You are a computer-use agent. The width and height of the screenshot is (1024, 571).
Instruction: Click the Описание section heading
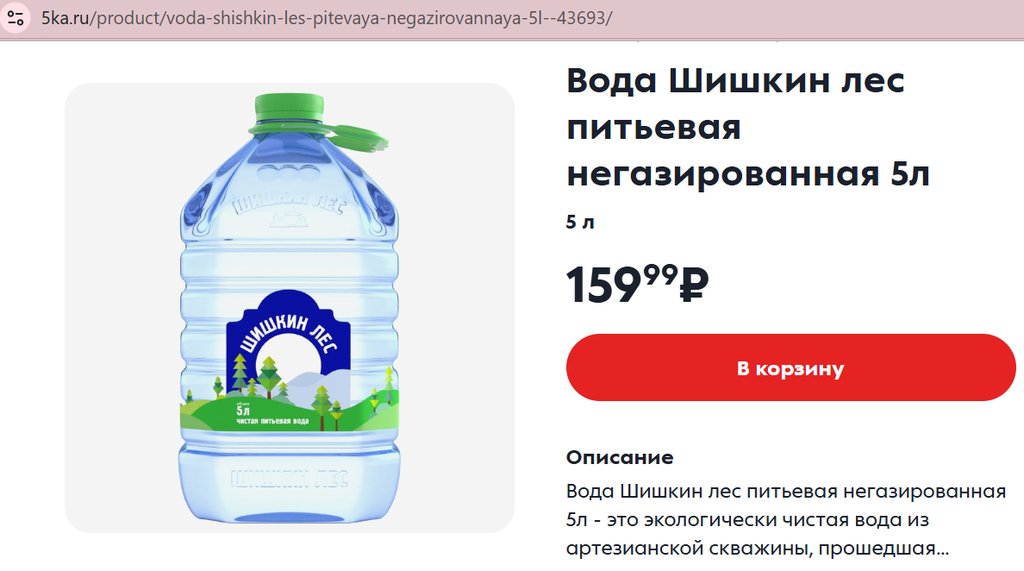click(x=620, y=457)
